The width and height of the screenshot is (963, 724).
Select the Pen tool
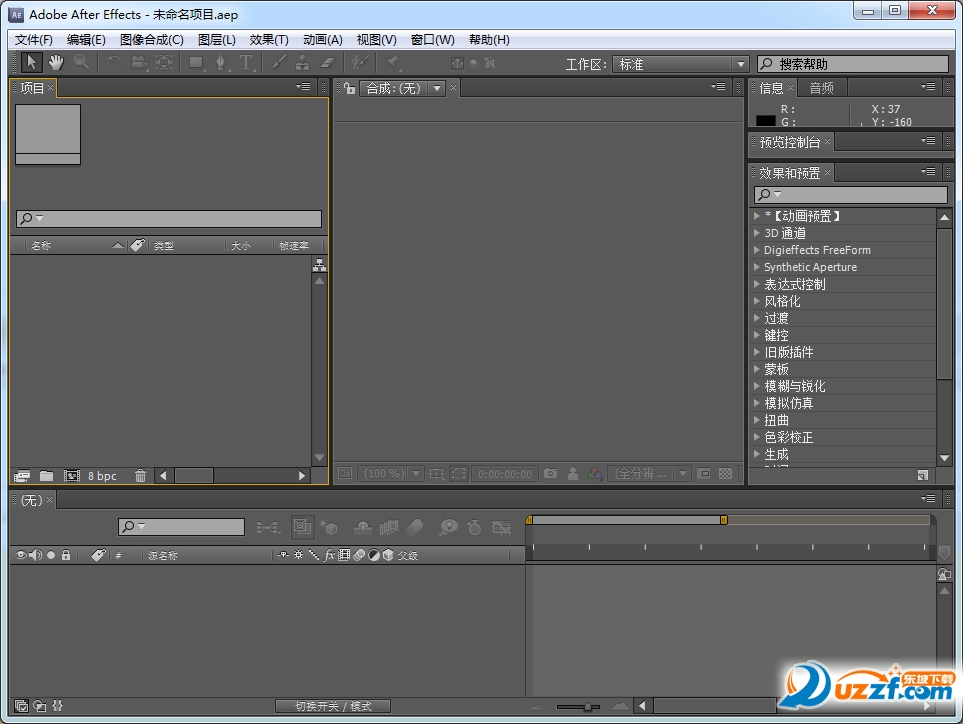pos(220,63)
